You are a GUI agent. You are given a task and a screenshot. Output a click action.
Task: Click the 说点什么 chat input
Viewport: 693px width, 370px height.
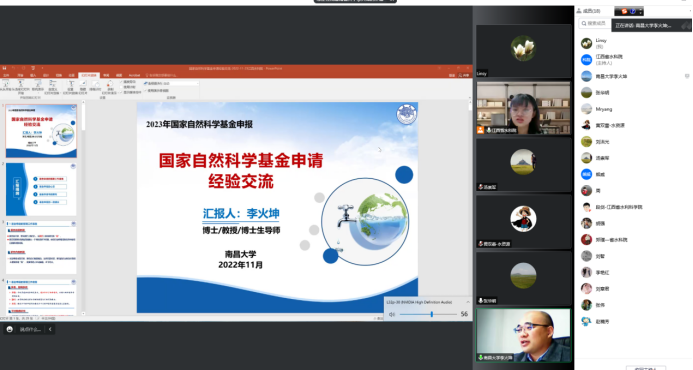click(x=30, y=329)
